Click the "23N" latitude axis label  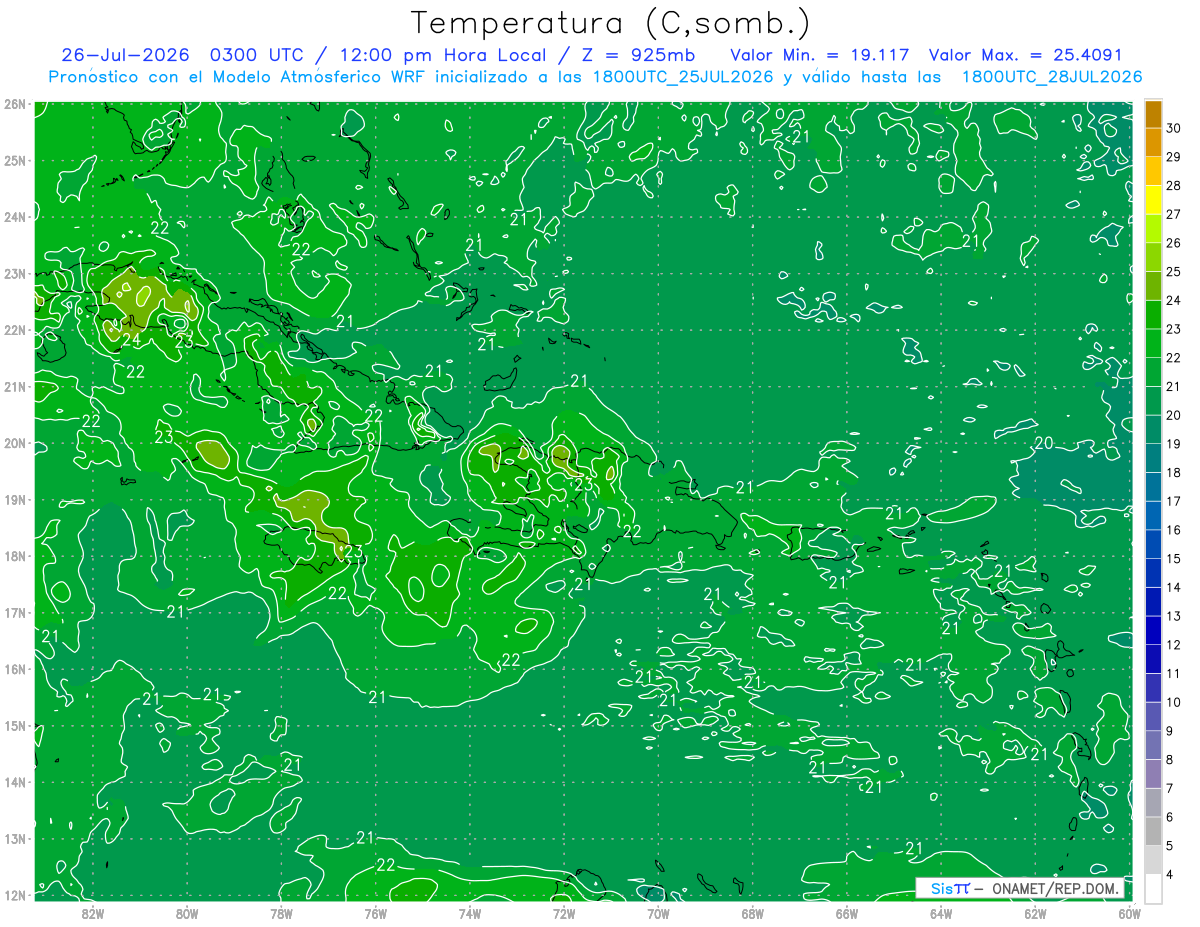pyautogui.click(x=15, y=273)
